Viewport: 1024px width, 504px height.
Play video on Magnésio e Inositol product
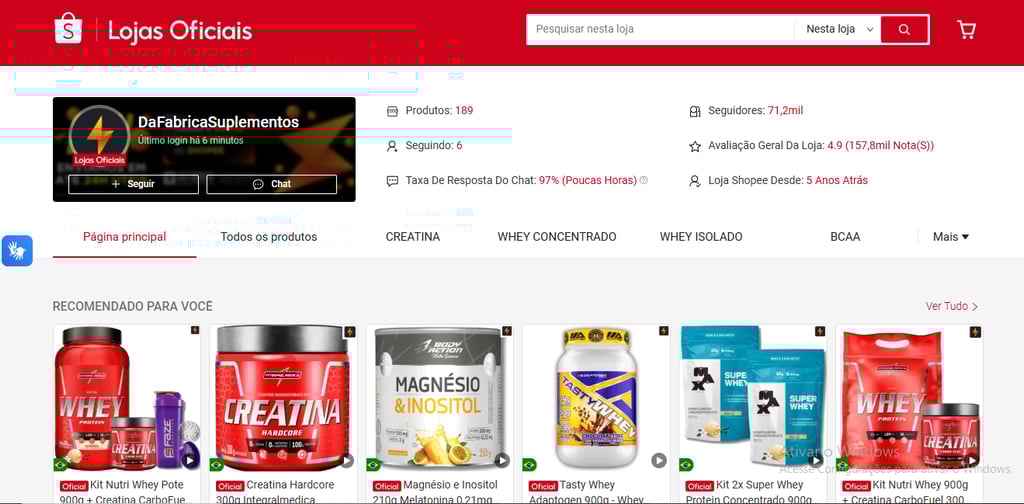point(502,461)
